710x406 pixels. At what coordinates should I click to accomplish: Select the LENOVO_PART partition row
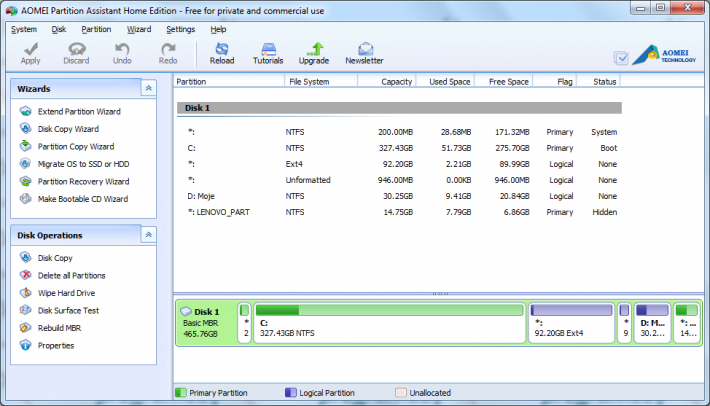point(399,212)
